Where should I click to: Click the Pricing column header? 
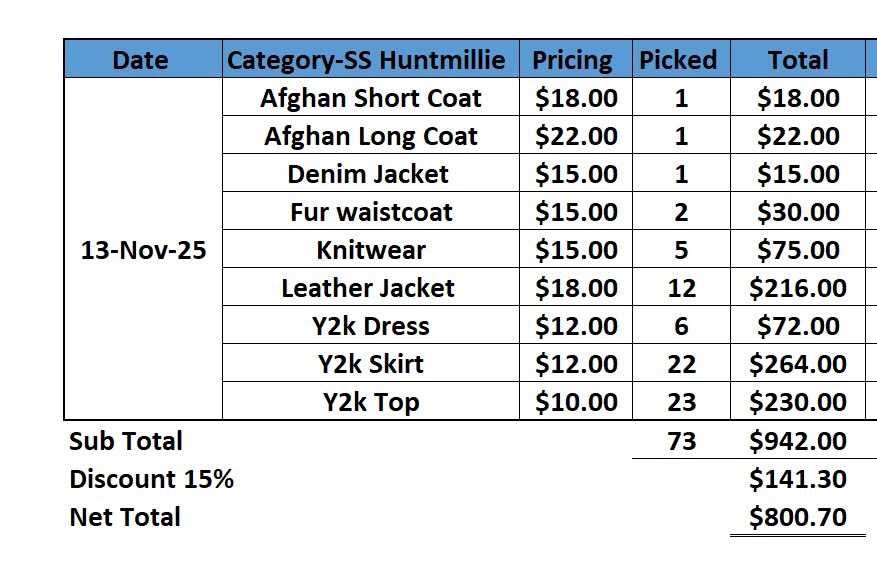point(575,60)
